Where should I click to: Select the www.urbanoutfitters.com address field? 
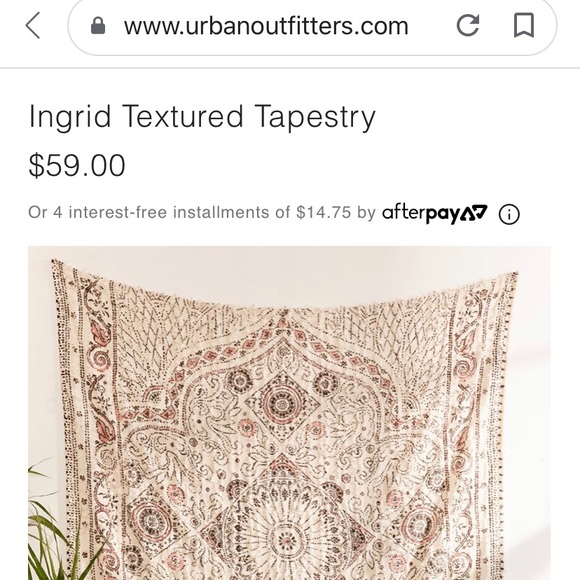(312, 26)
